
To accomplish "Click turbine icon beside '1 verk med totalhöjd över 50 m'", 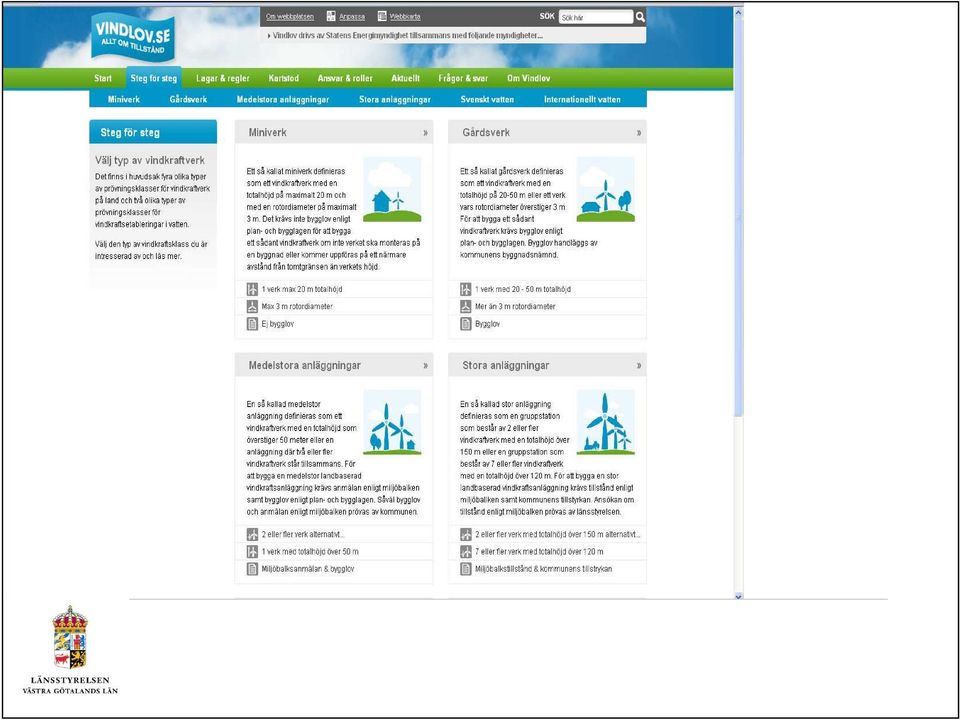I will [252, 552].
